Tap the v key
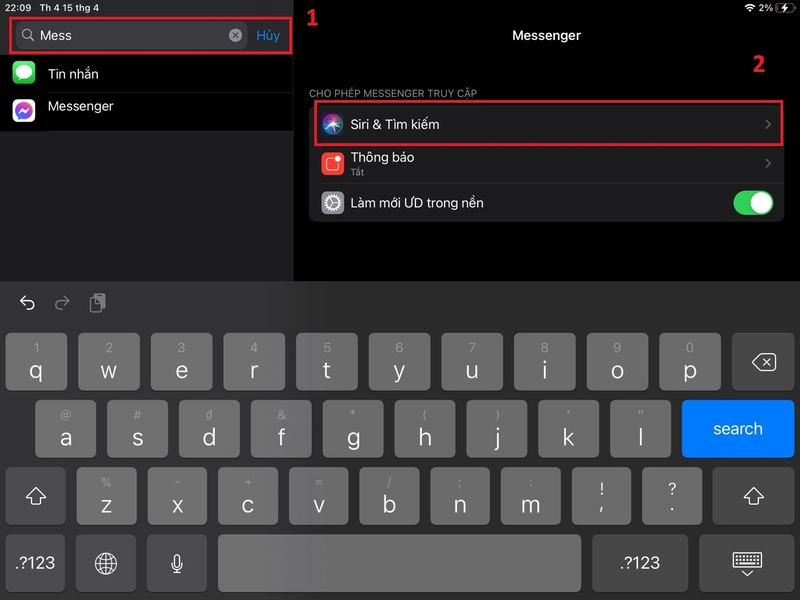 click(319, 496)
